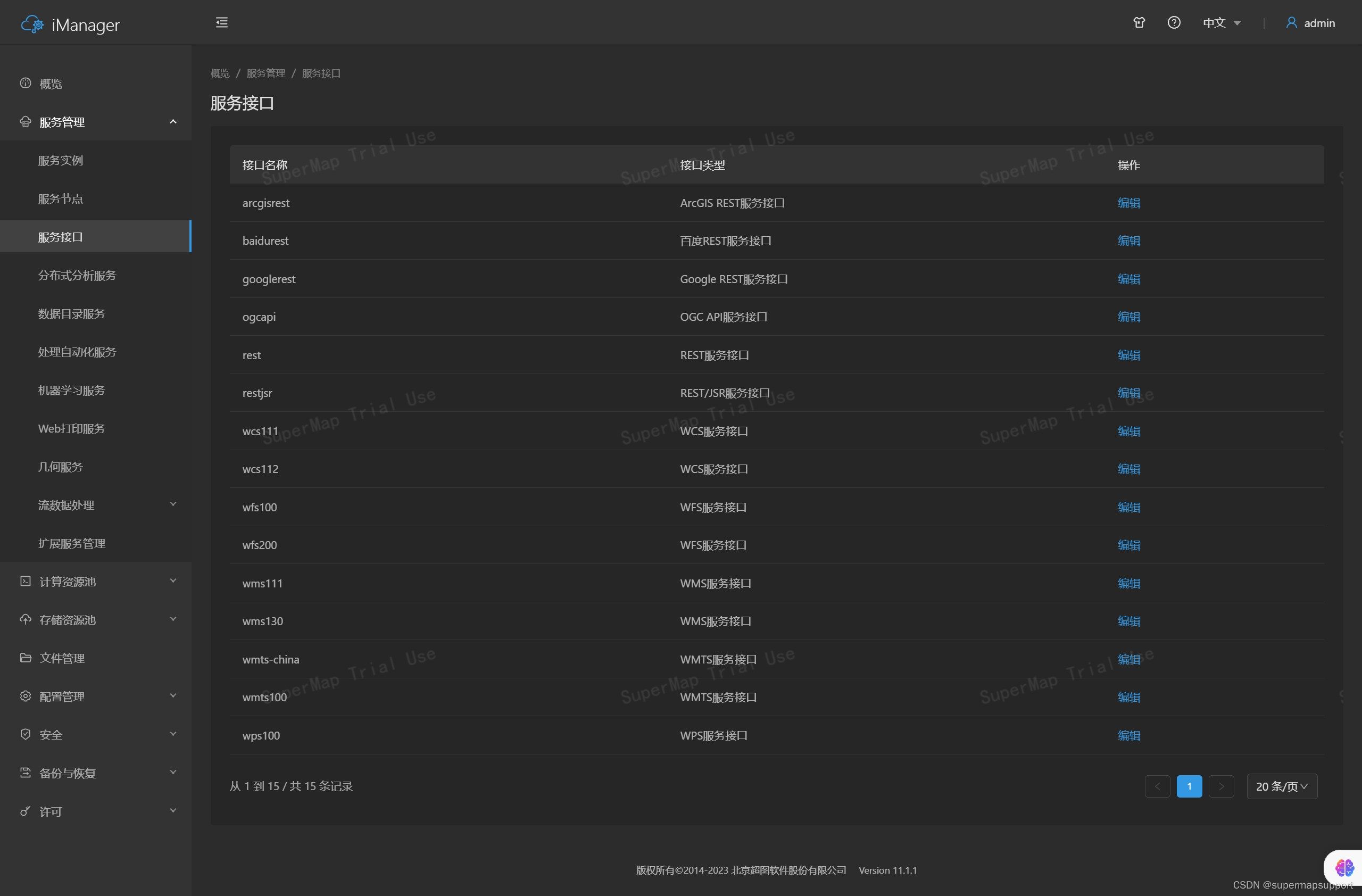
Task: Expand the 存储资源池 menu chevron
Action: click(173, 619)
